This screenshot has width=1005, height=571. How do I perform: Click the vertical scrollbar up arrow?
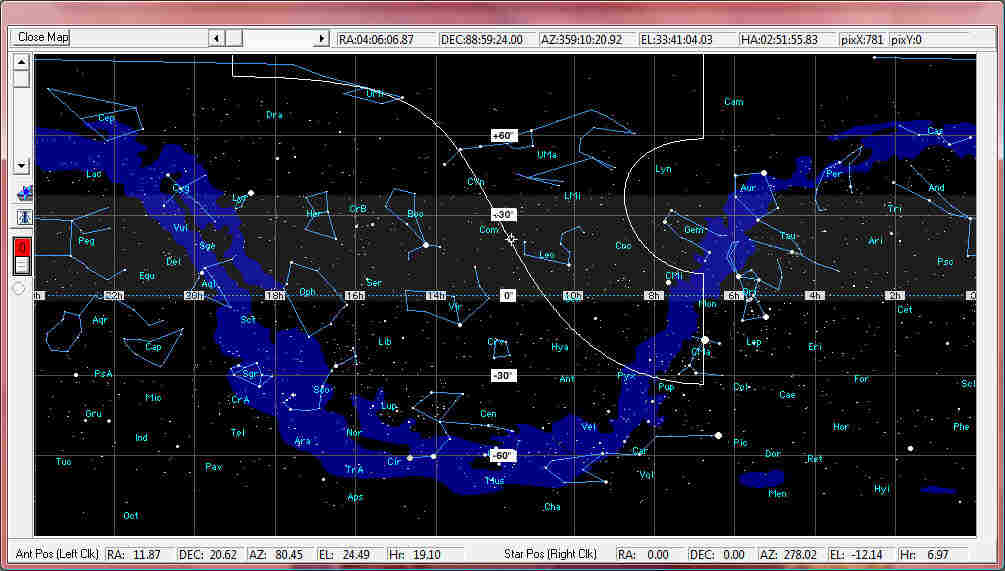pos(21,60)
